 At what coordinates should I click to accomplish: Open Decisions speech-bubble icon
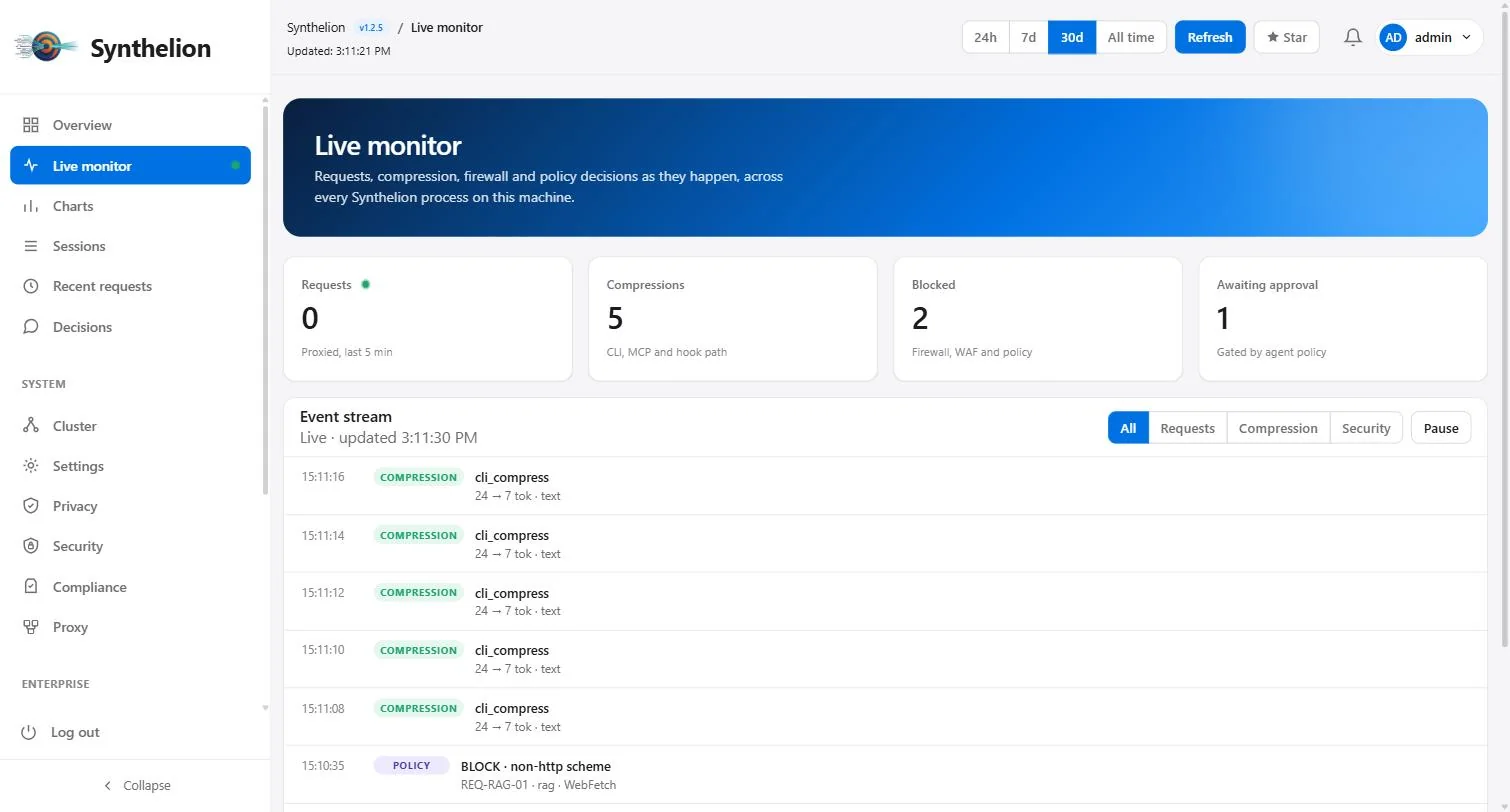click(31, 327)
